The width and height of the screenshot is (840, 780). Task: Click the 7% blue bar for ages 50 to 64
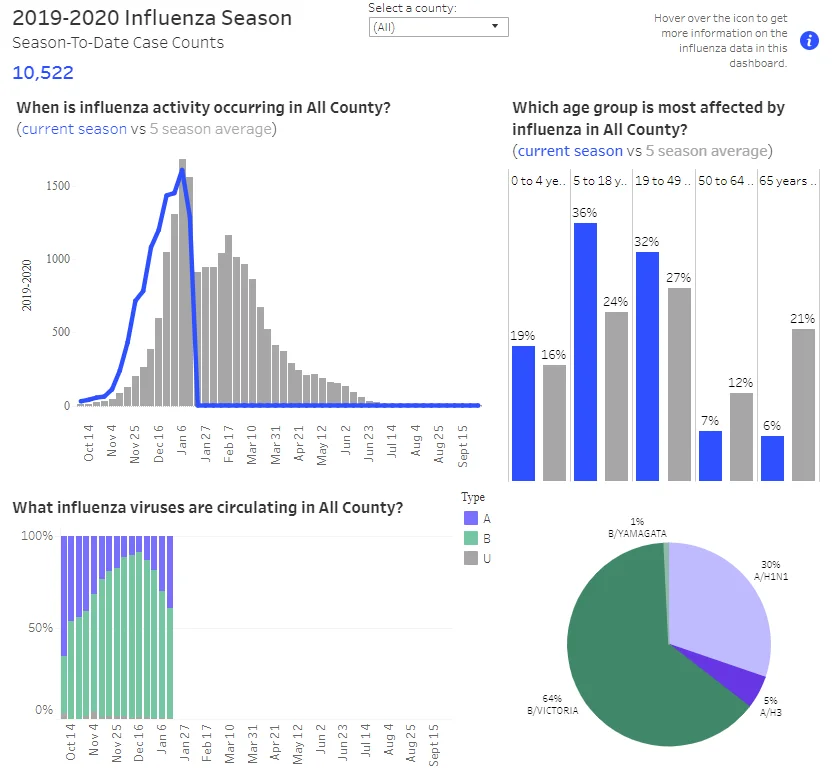[x=710, y=455]
